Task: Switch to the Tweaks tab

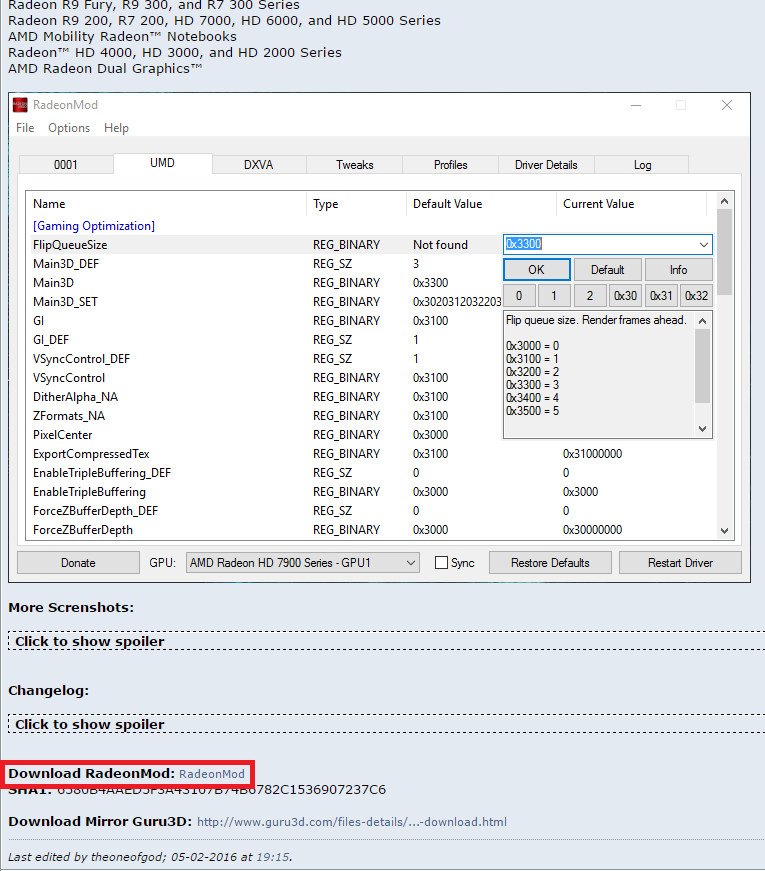Action: pyautogui.click(x=355, y=165)
